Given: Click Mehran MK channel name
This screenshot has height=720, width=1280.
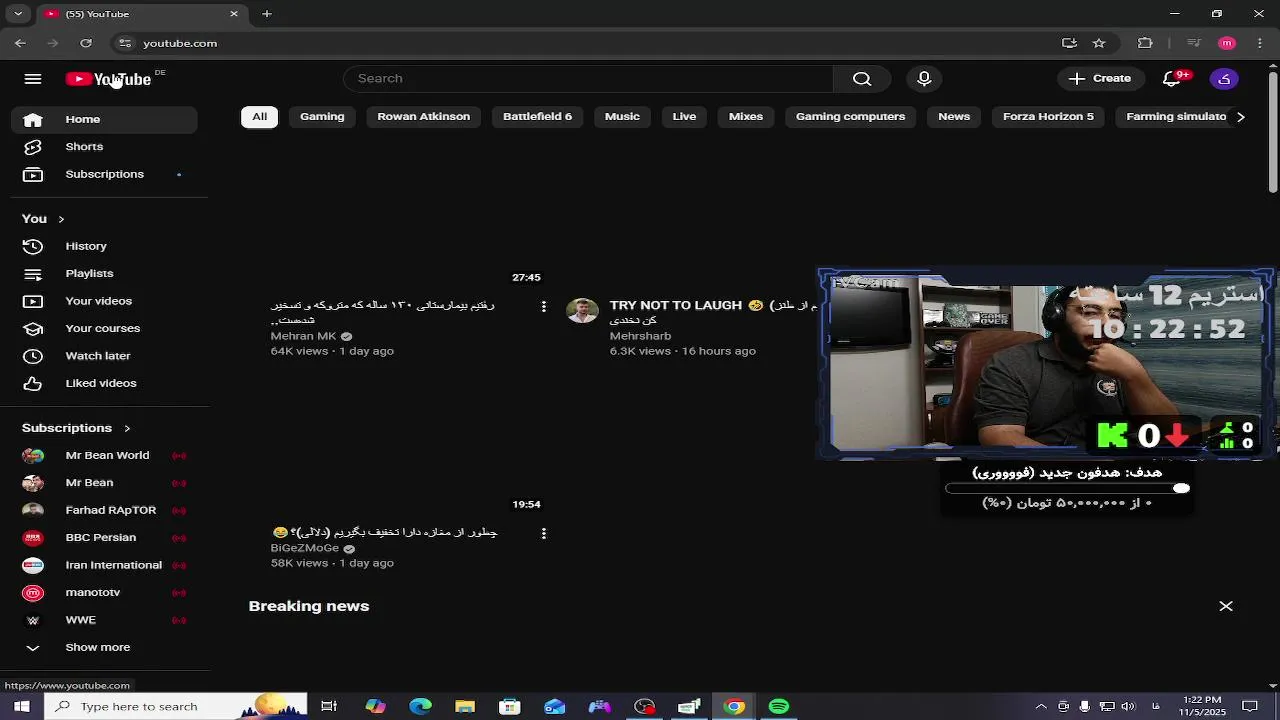Looking at the screenshot, I should 303,337.
